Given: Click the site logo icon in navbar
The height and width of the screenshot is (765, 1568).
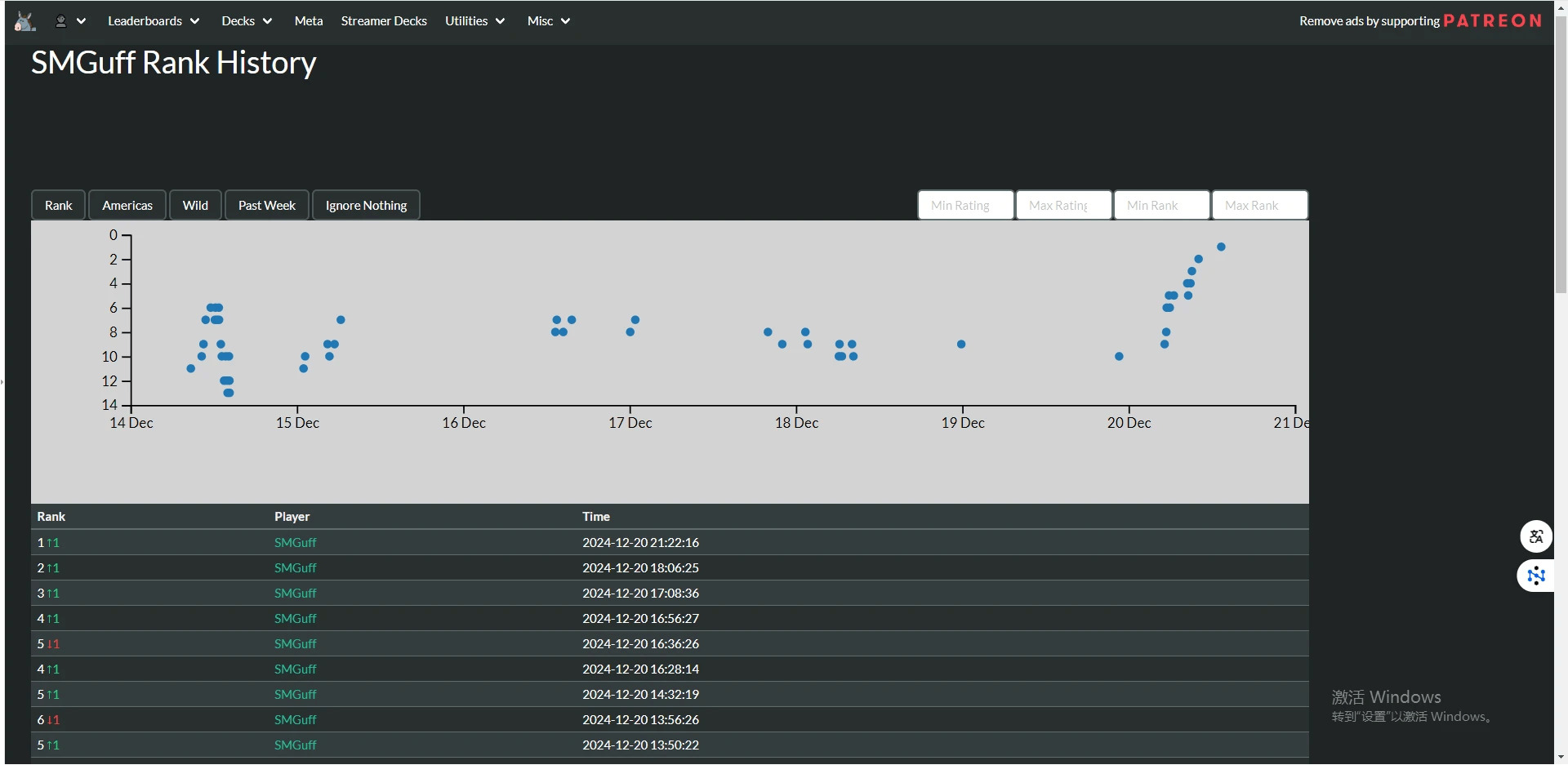Looking at the screenshot, I should coord(25,21).
